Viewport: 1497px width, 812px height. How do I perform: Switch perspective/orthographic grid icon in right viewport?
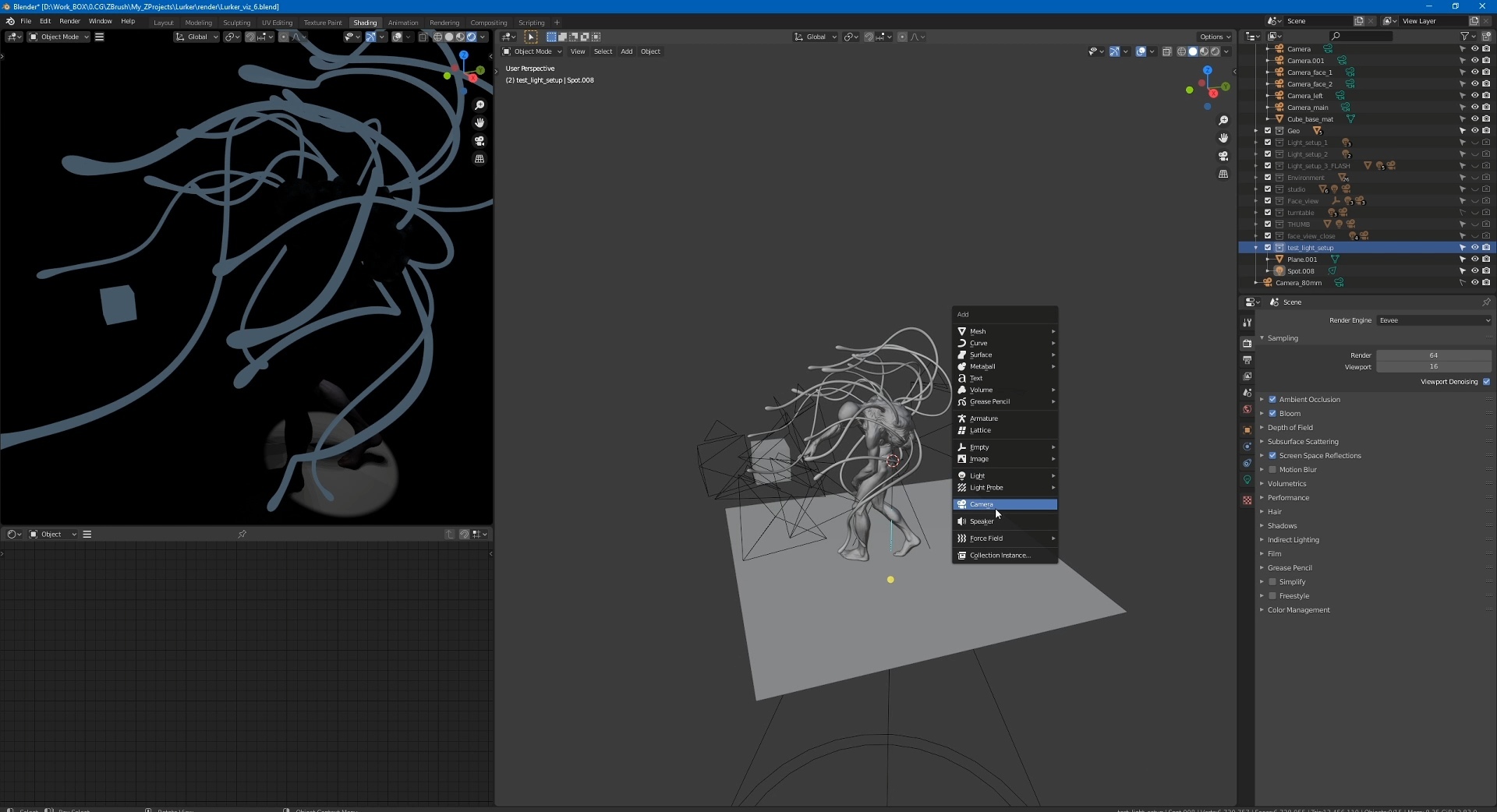1223,174
